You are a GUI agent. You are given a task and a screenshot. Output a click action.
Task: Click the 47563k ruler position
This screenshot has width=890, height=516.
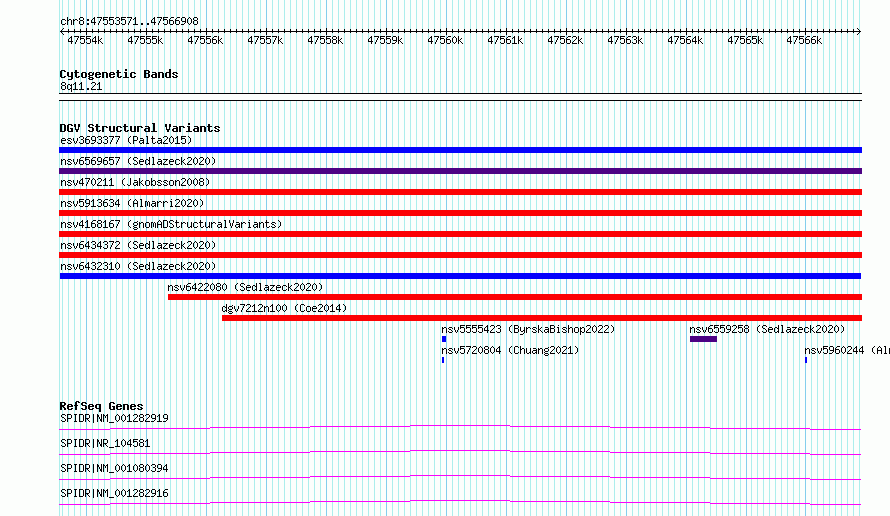coord(625,40)
